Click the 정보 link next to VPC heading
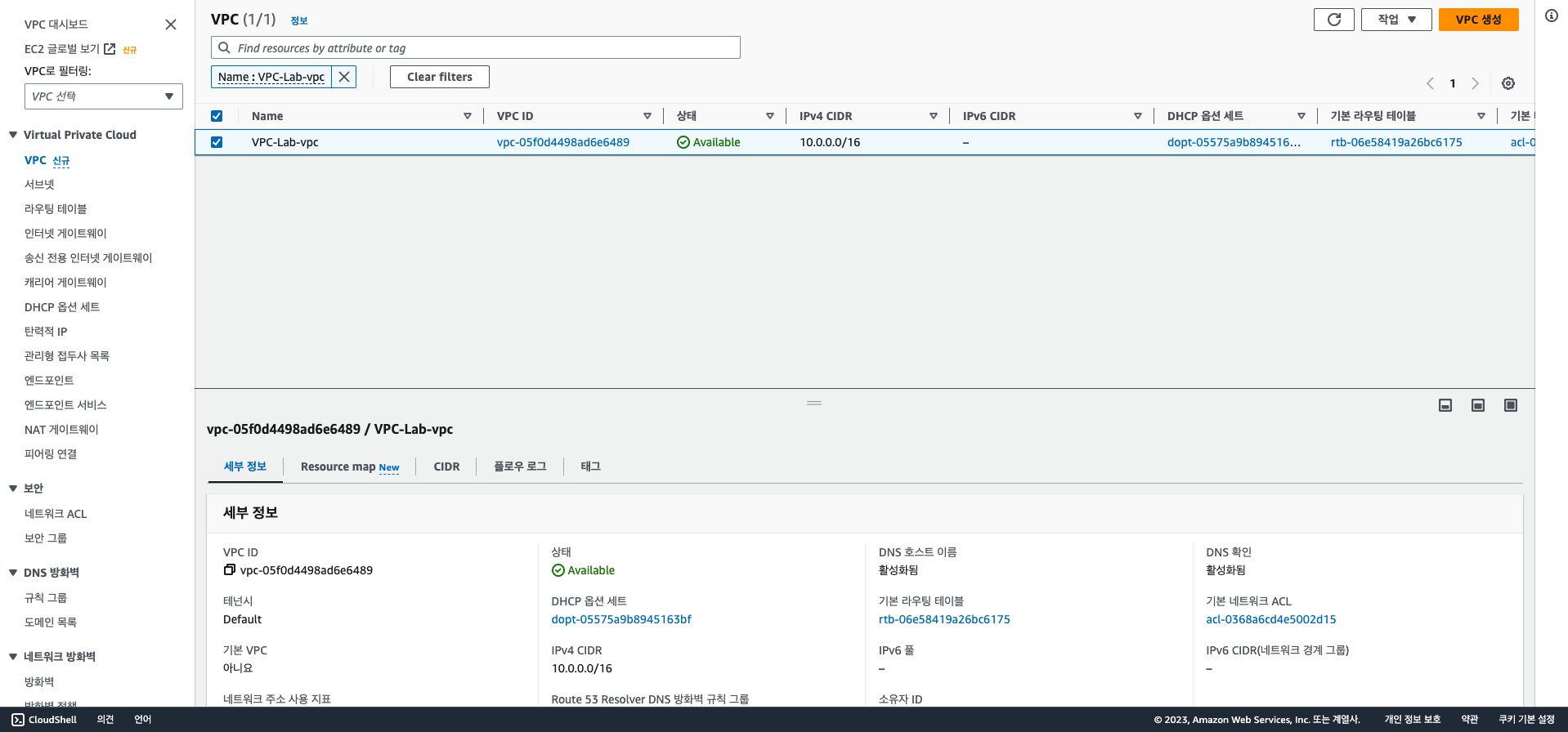Viewport: 1568px width, 732px height. pyautogui.click(x=299, y=20)
